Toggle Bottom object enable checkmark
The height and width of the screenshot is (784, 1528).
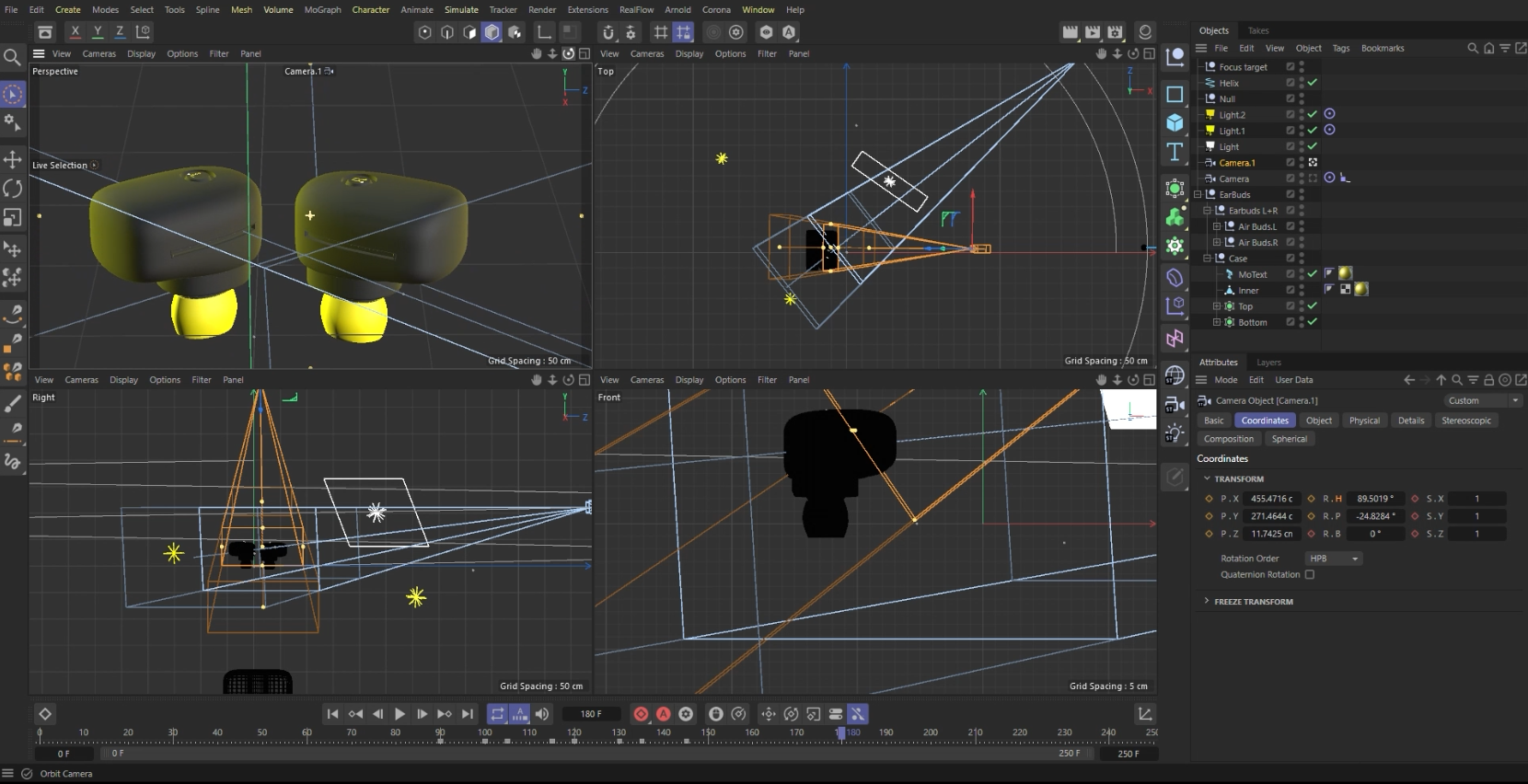click(x=1313, y=322)
